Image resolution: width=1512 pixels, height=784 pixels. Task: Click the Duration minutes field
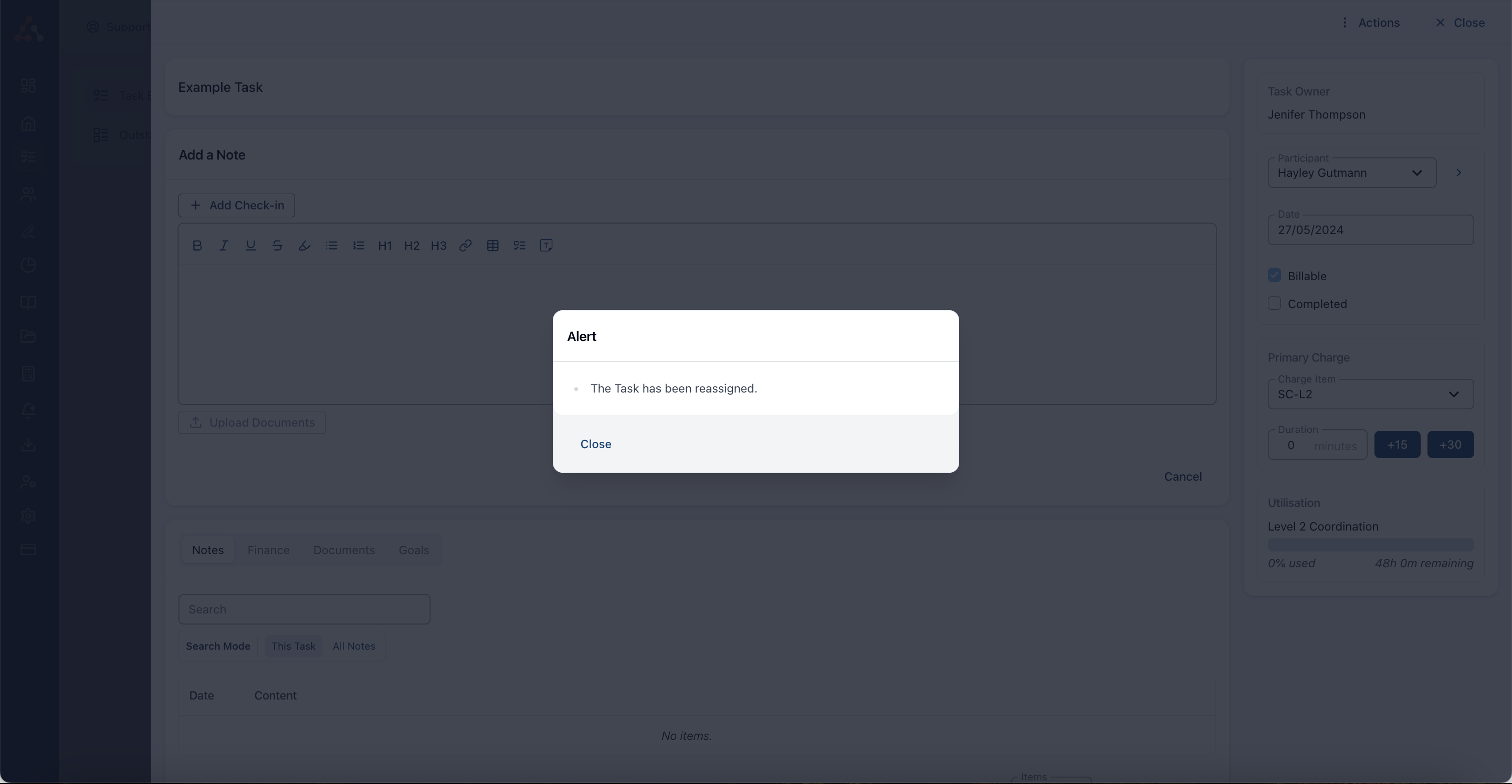pos(1317,445)
